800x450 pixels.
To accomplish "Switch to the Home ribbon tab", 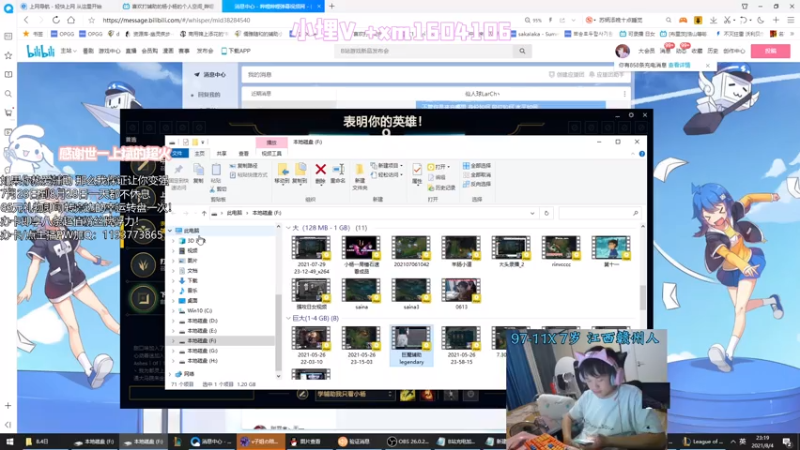I will (199, 154).
